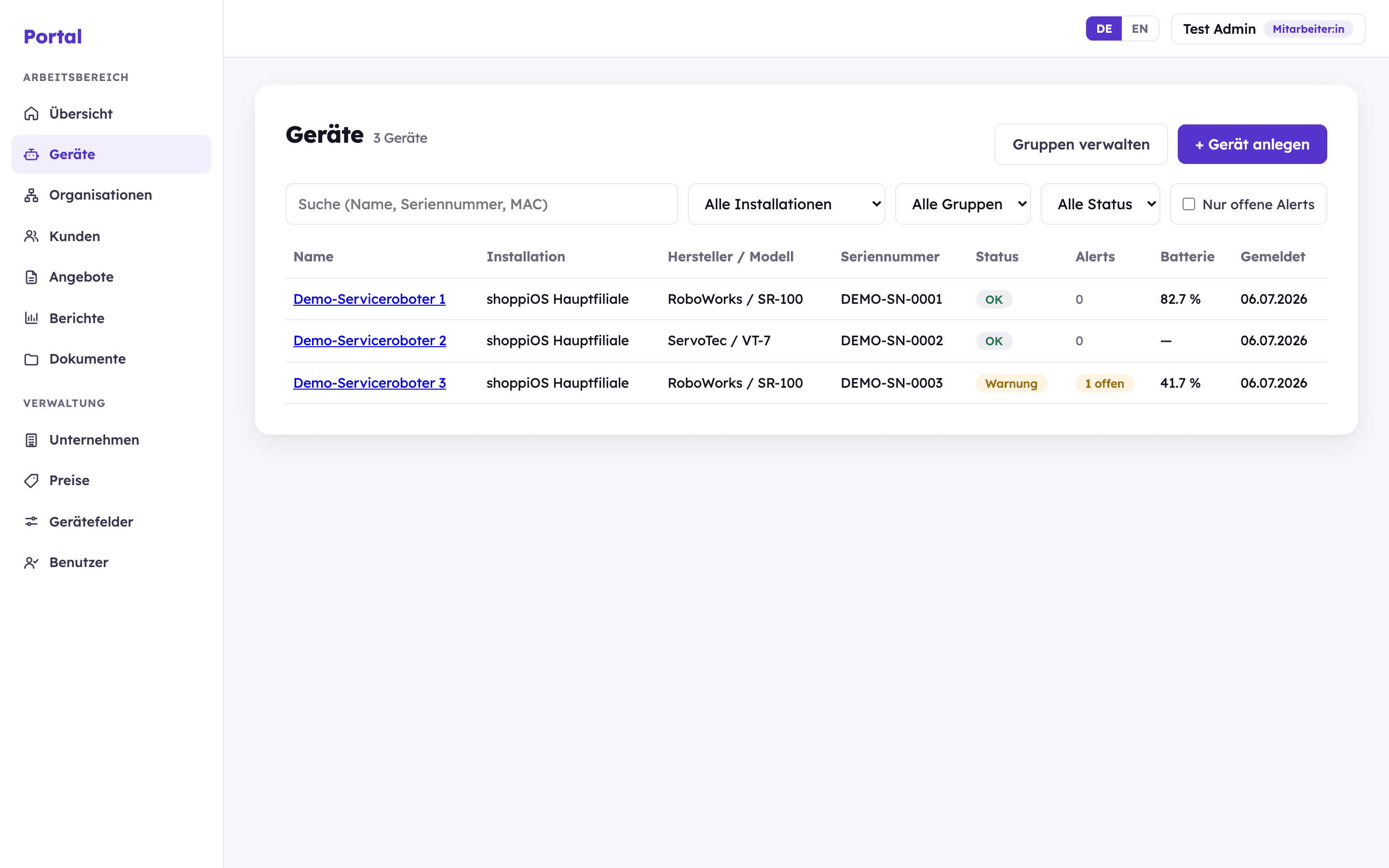1389x868 pixels.
Task: Expand the Alle Installationen dropdown
Action: tap(786, 204)
